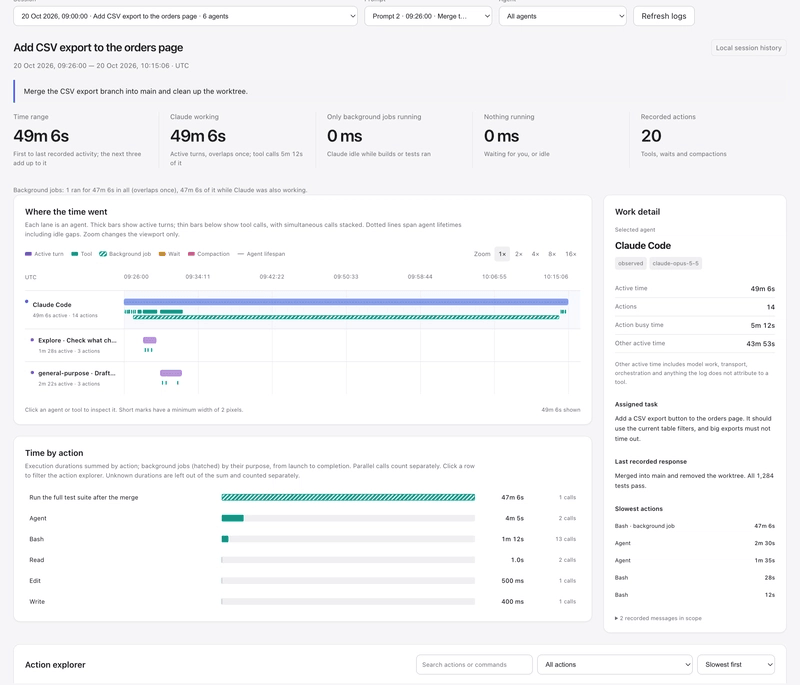Filter by the Write row in Time by action
The image size is (800, 685).
point(303,602)
